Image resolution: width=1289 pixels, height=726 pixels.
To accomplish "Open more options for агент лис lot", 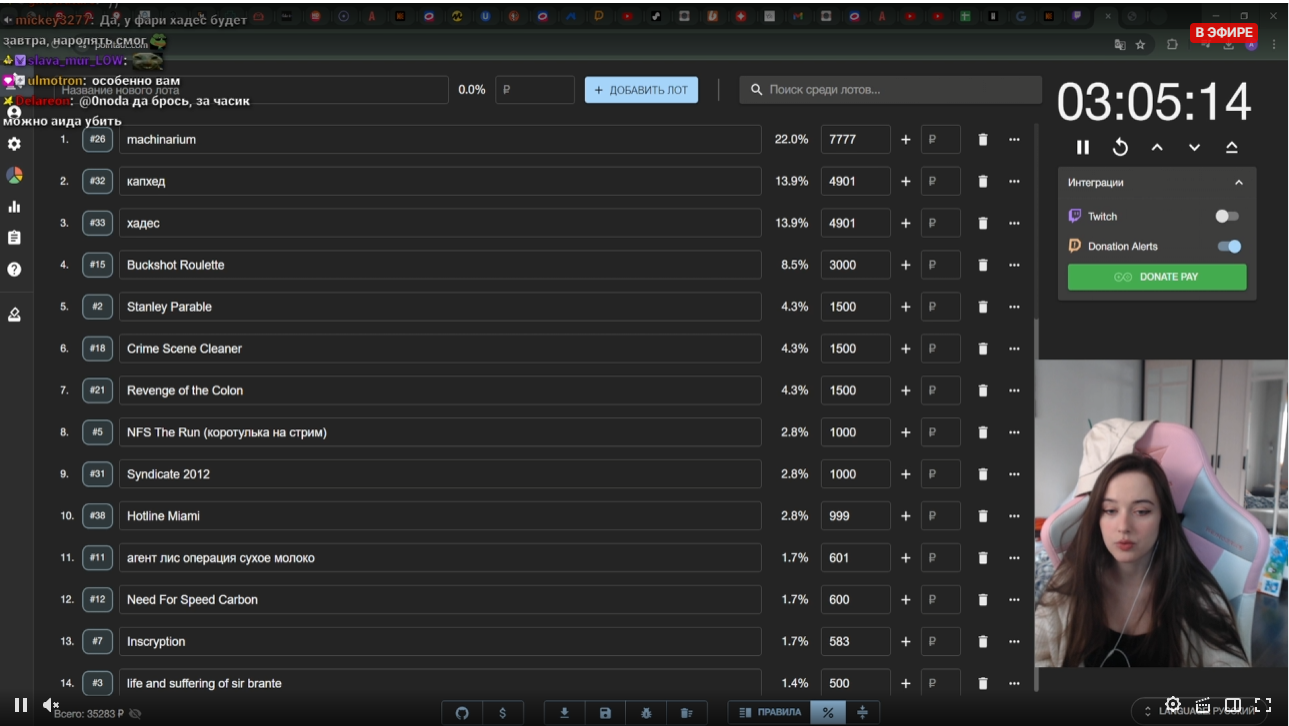I will (1014, 558).
